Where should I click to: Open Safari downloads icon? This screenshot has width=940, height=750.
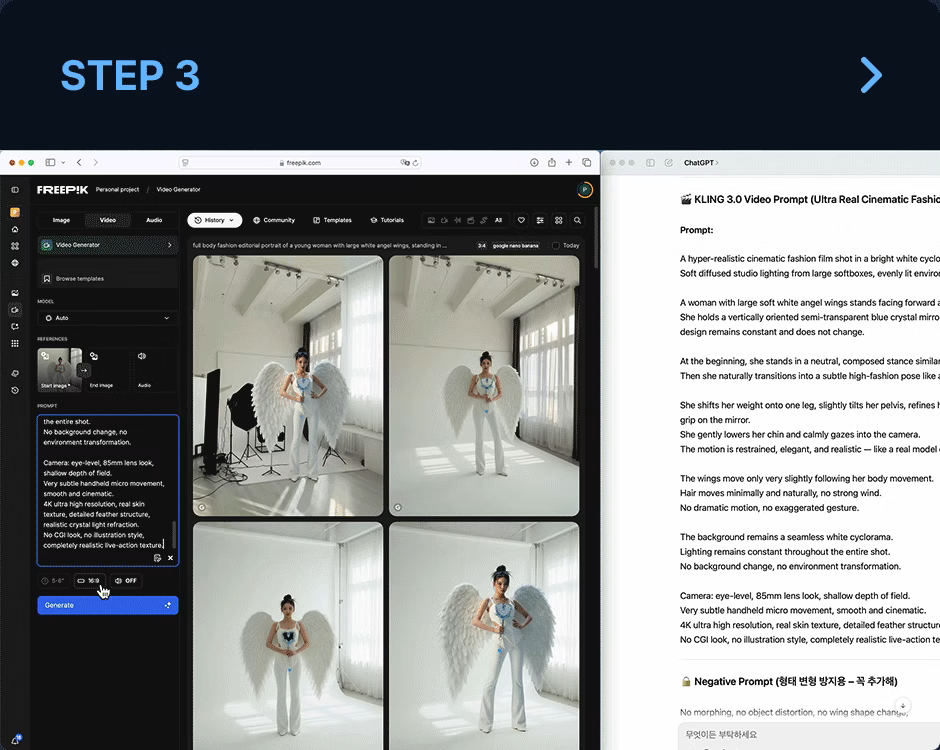534,162
